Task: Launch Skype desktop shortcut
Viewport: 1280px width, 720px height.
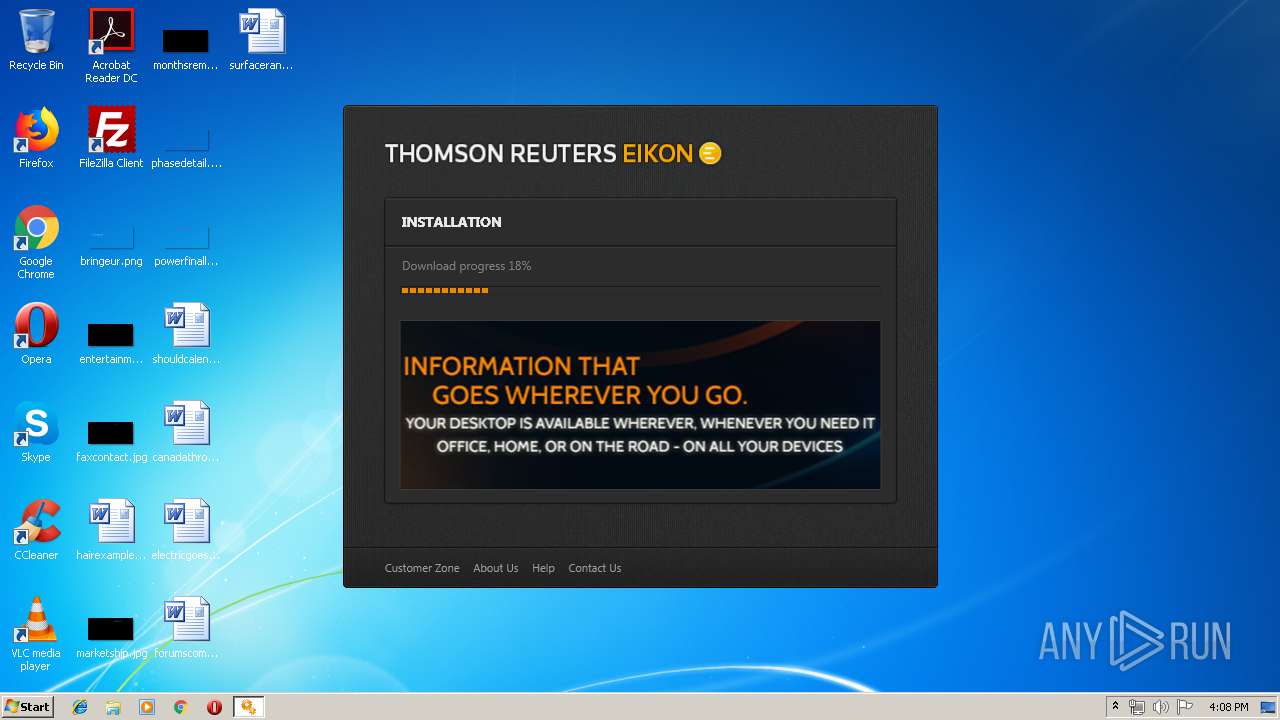Action: [x=36, y=432]
